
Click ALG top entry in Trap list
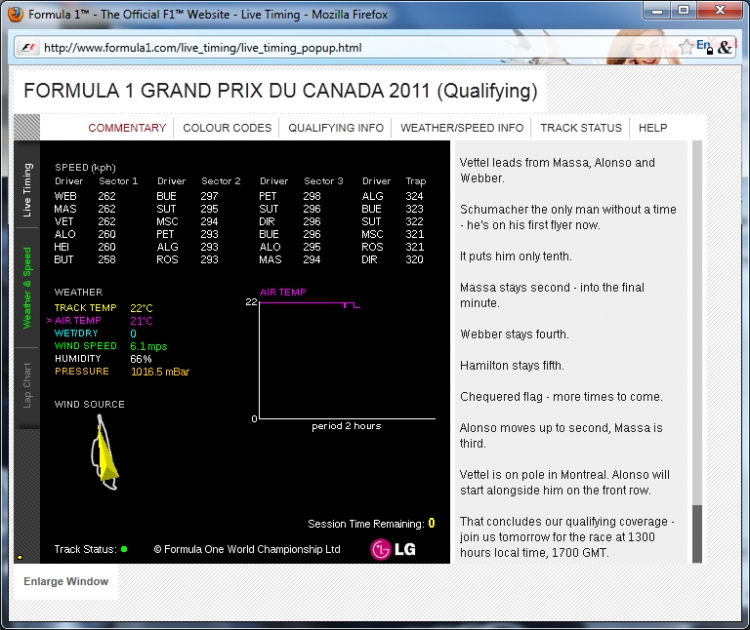coord(373,196)
